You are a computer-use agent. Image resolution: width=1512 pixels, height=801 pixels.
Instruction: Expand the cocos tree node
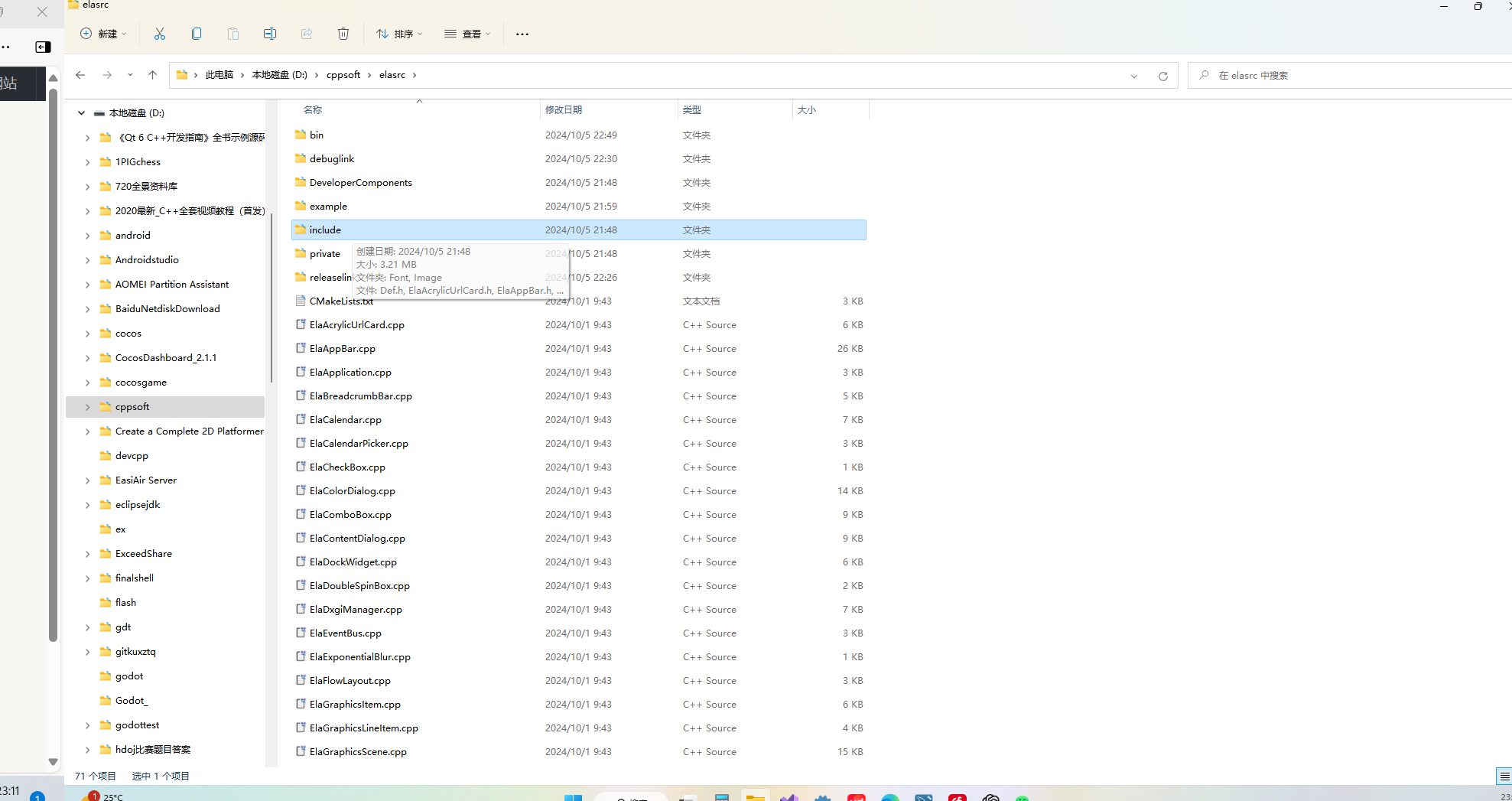click(x=87, y=334)
